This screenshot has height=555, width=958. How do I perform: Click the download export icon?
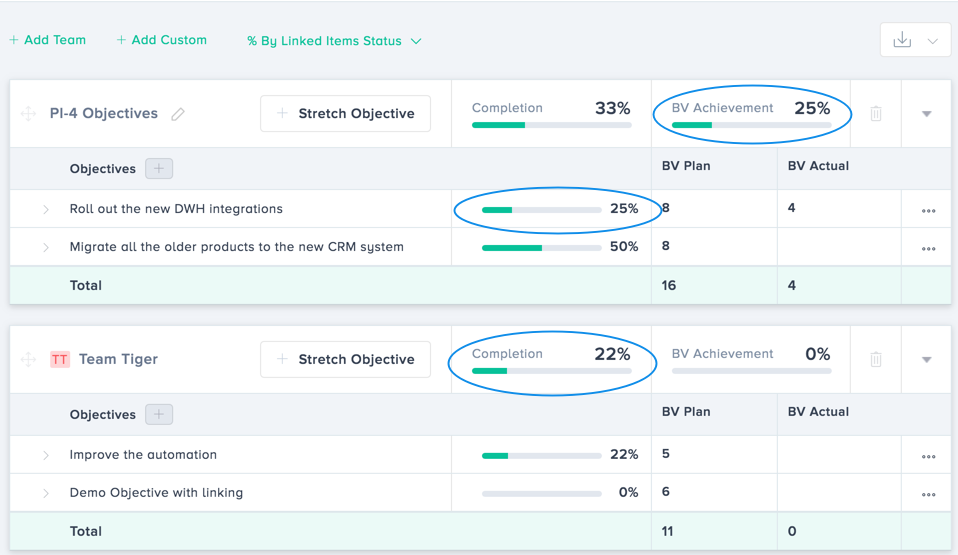pyautogui.click(x=902, y=40)
